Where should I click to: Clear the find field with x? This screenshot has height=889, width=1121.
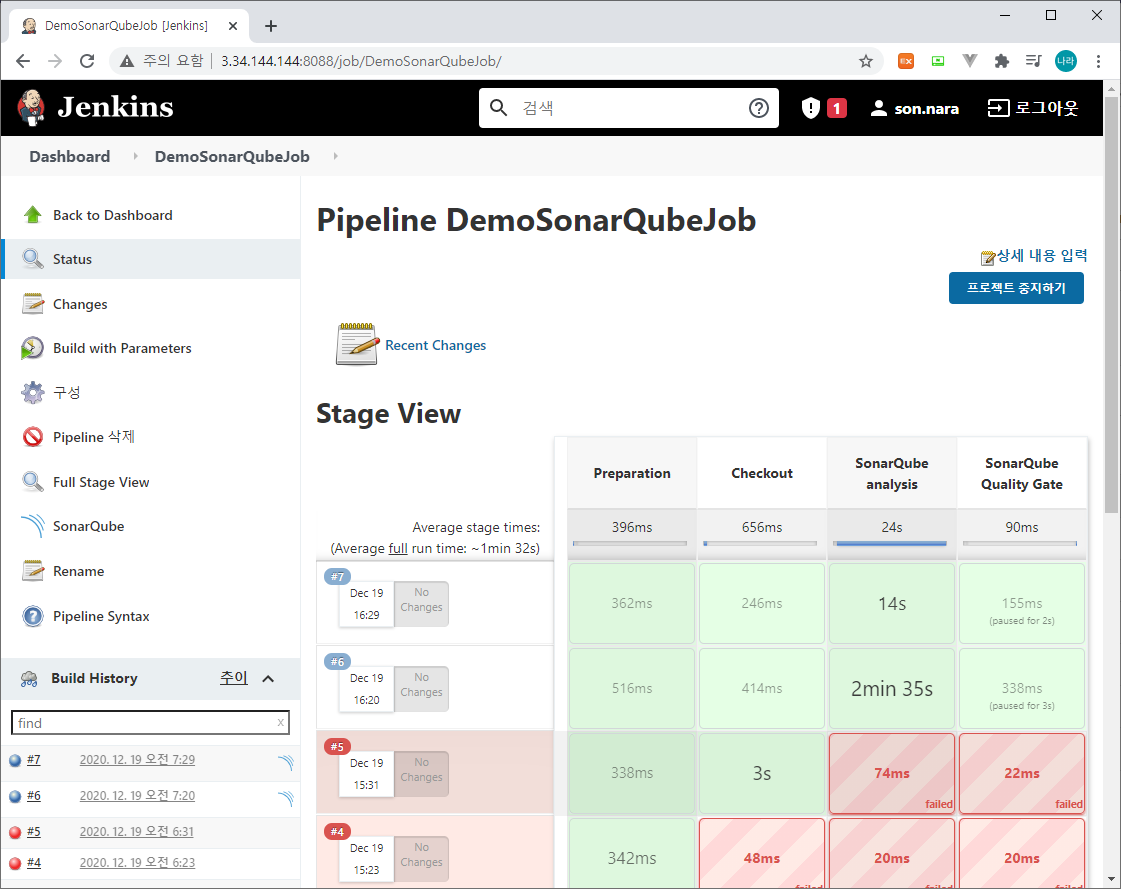point(280,723)
